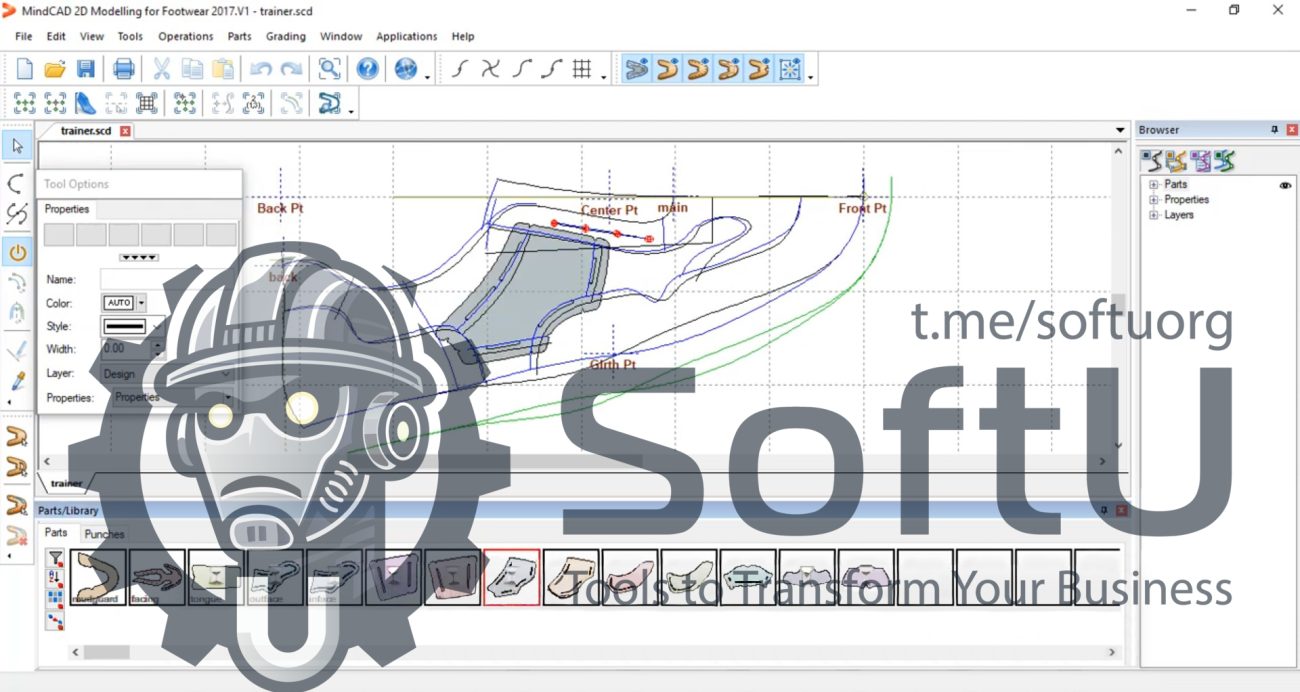
Task: Expand the Parts node in the Browser
Action: pyautogui.click(x=1153, y=184)
